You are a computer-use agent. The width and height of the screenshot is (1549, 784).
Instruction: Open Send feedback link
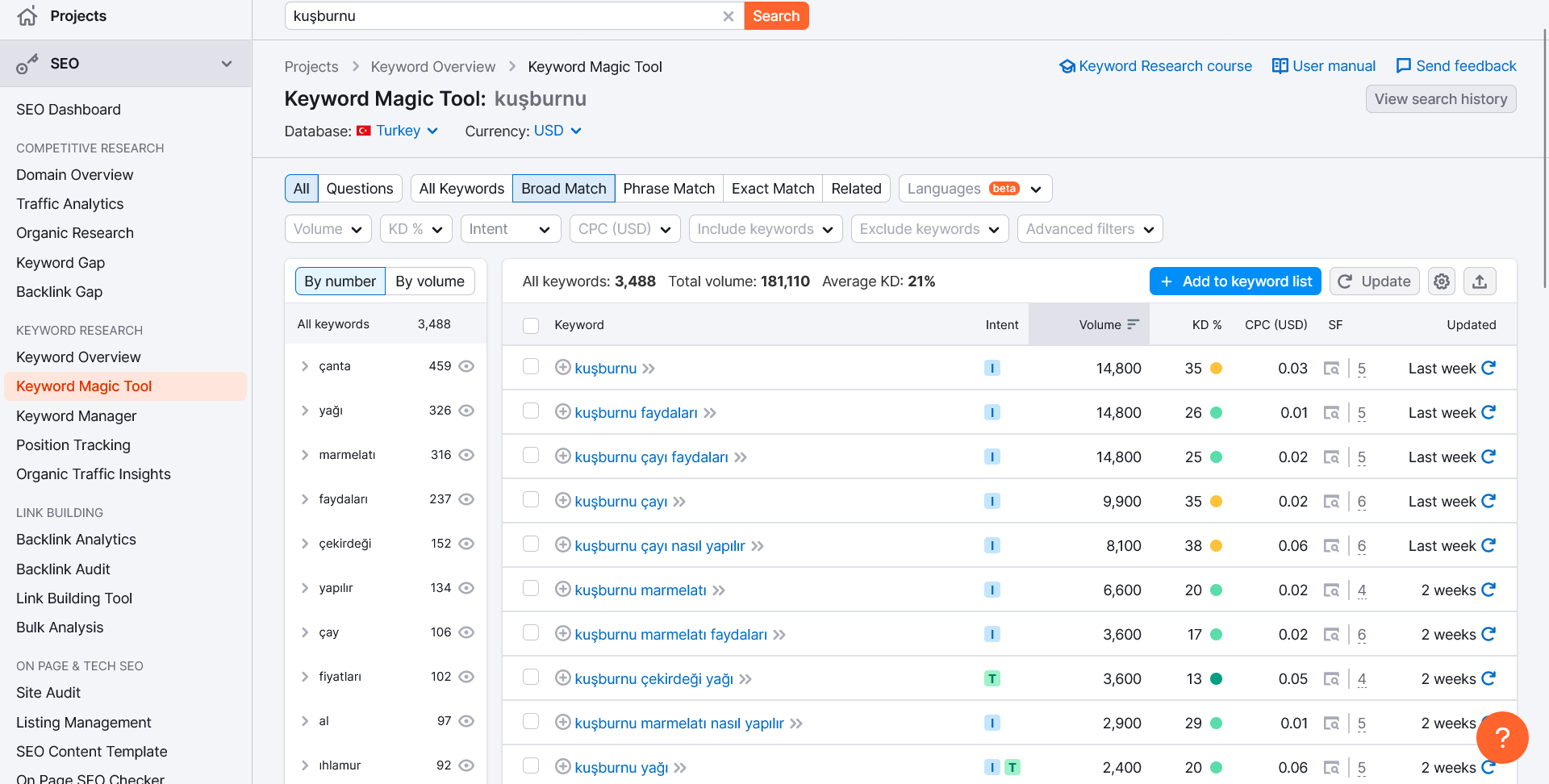click(x=1456, y=66)
